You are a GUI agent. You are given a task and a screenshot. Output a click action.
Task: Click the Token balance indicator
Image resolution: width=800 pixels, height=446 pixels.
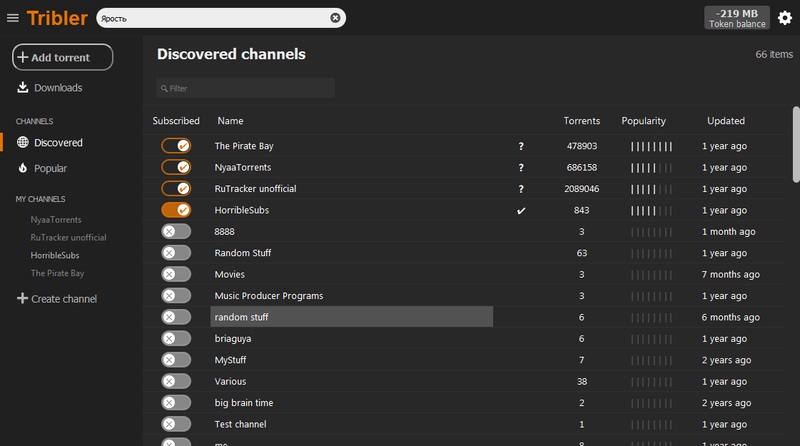point(737,17)
